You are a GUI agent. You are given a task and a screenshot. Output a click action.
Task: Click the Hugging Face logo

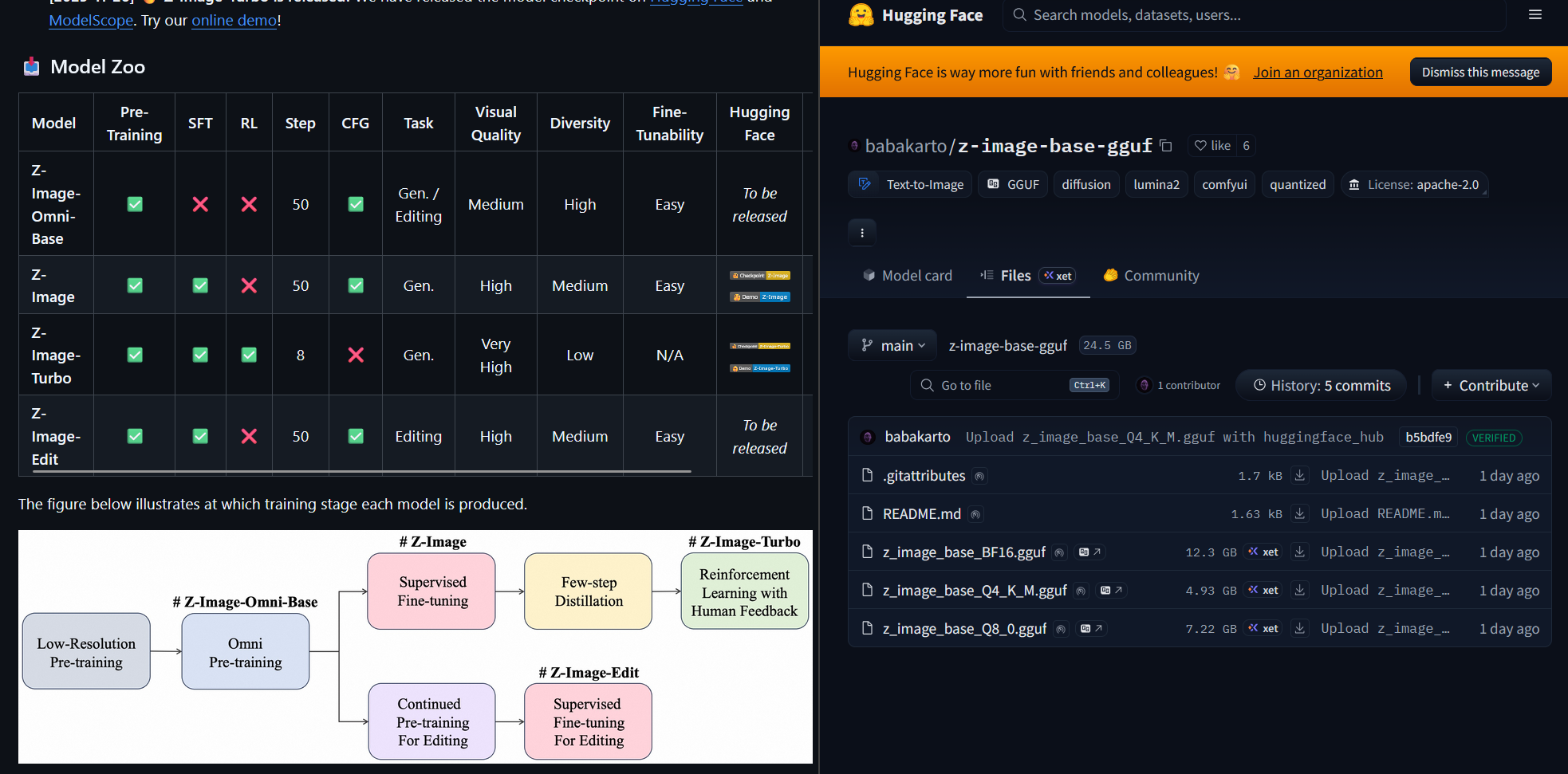click(916, 15)
